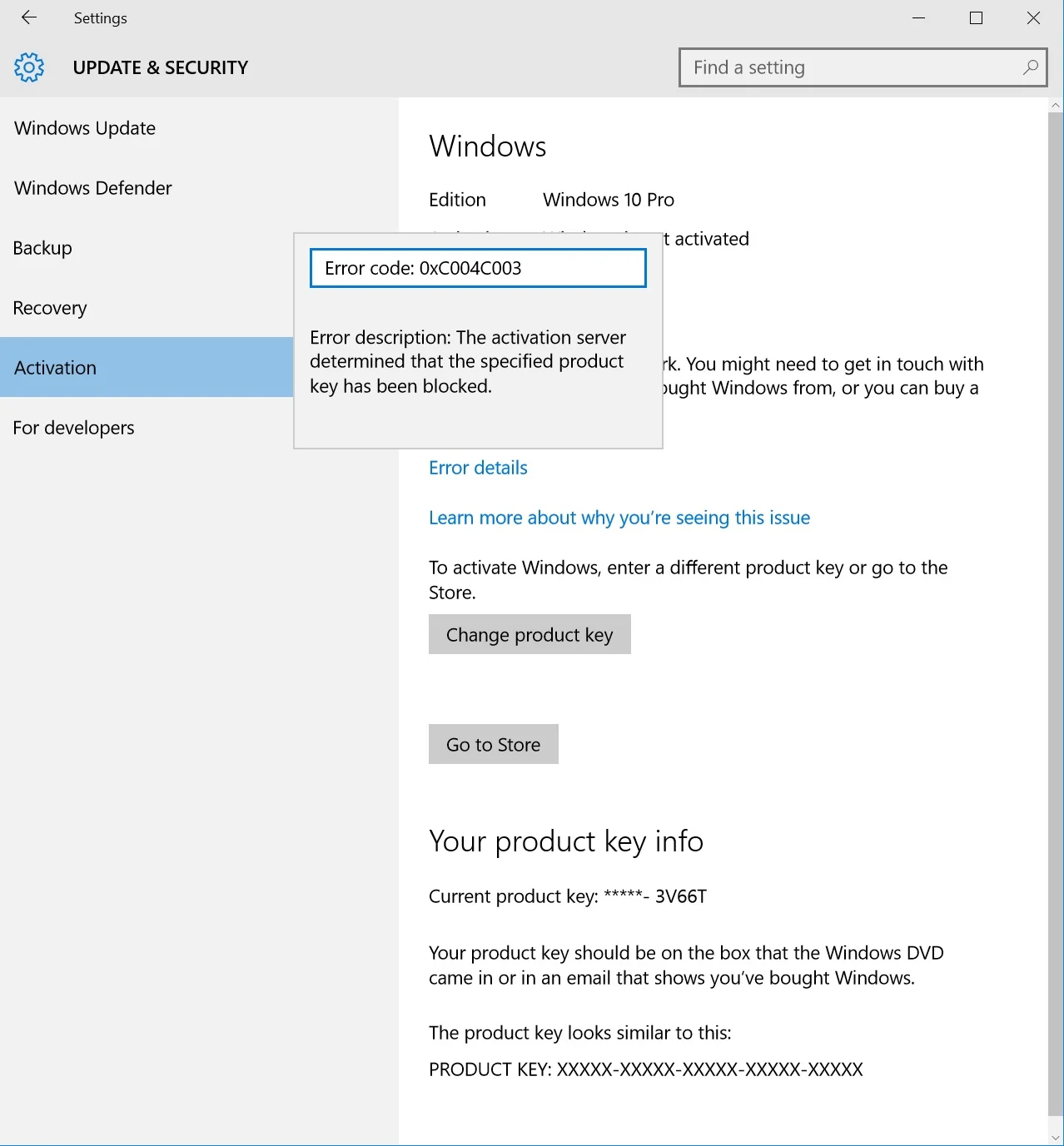Click the search magnifier icon
Screen dimensions: 1064x1146
(x=1031, y=67)
